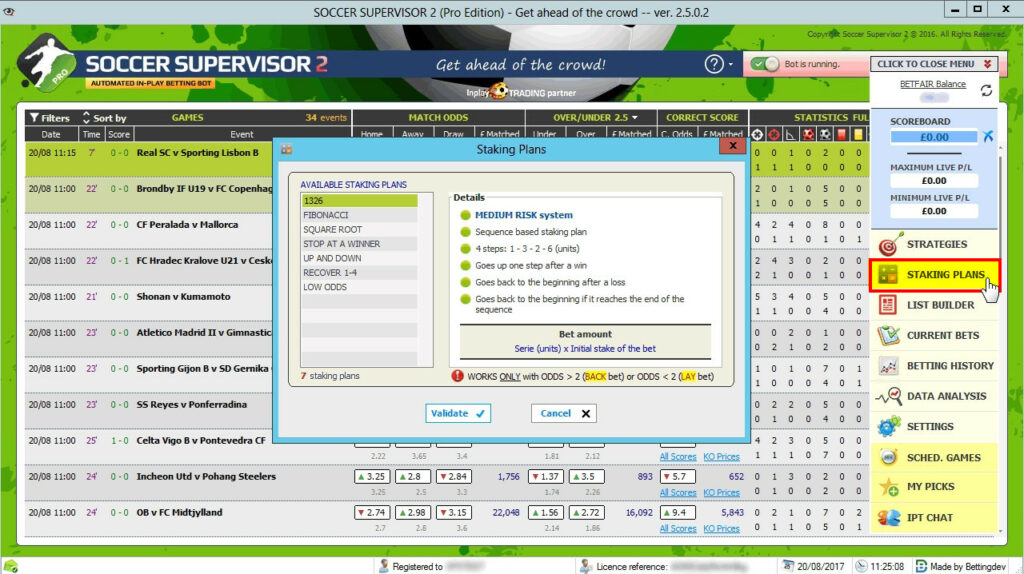Click draw odds 3.15 for OB v Midtjylland

pyautogui.click(x=453, y=513)
